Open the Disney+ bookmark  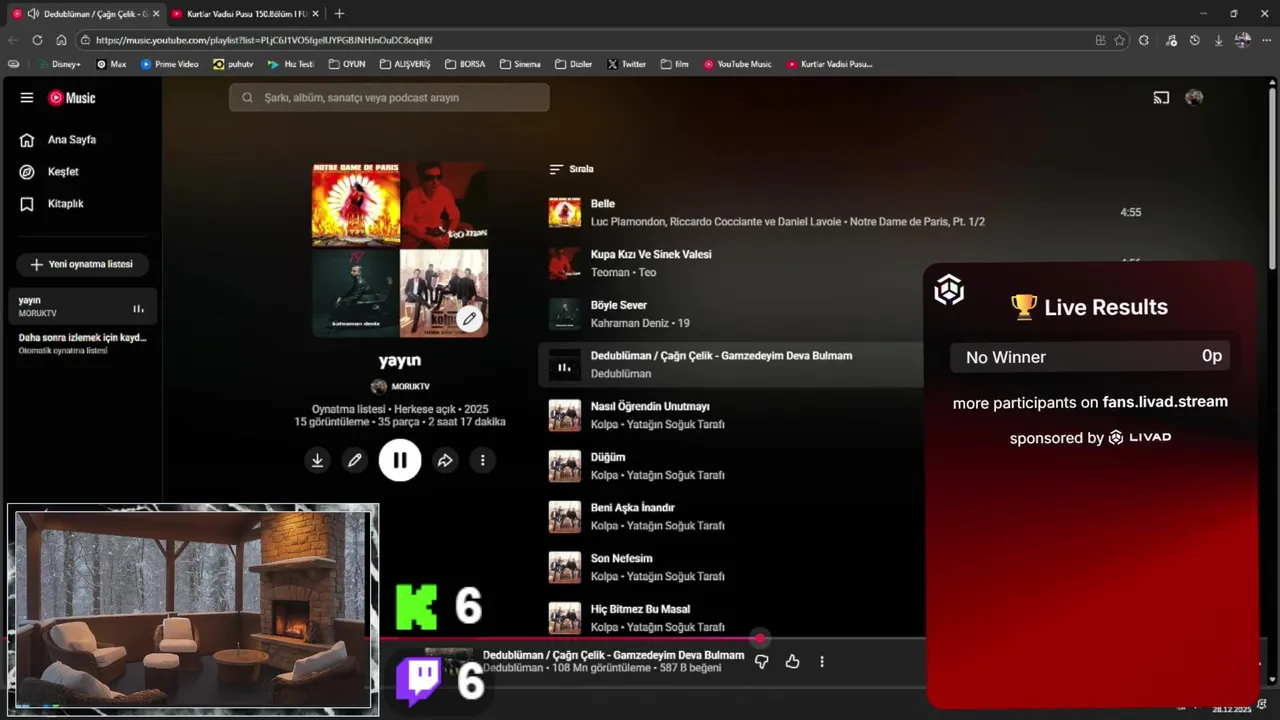click(x=59, y=64)
